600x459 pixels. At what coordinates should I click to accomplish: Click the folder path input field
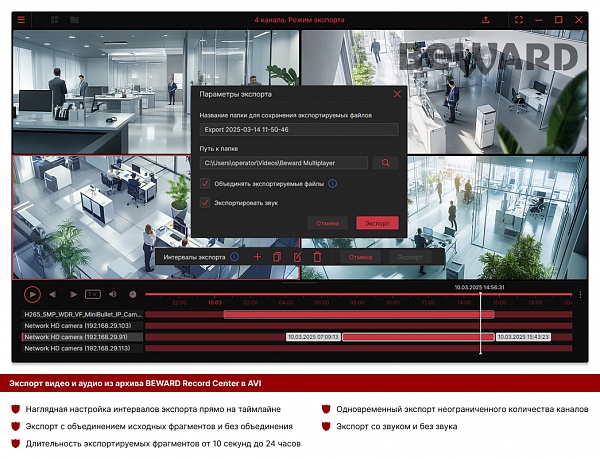(x=284, y=163)
